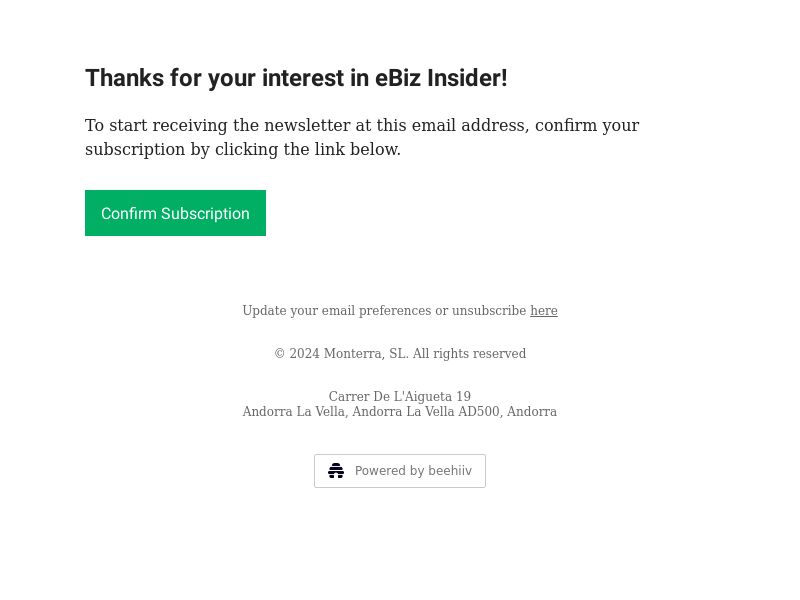Click the "All rights reserved" text
This screenshot has width=800, height=600.
(469, 353)
